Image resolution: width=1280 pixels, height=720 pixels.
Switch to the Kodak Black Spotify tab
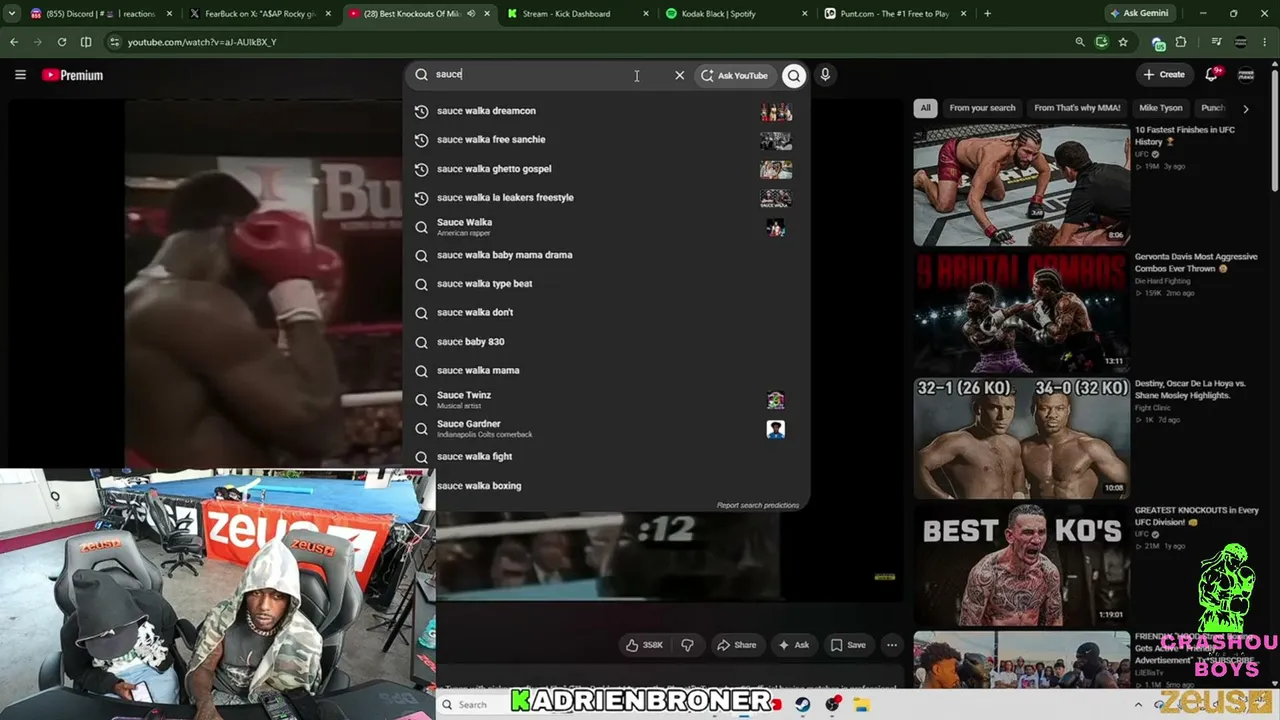[735, 14]
